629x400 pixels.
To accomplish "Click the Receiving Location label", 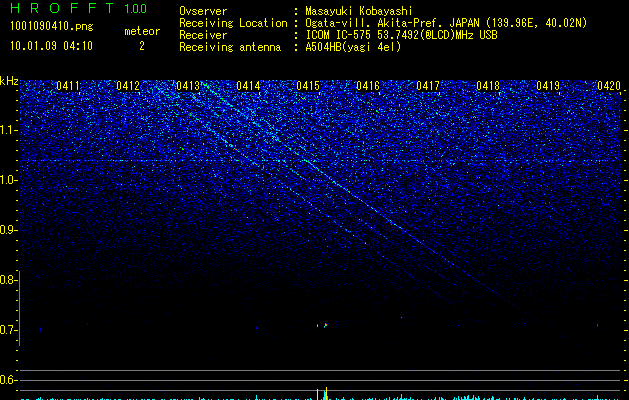I will 233,23.
